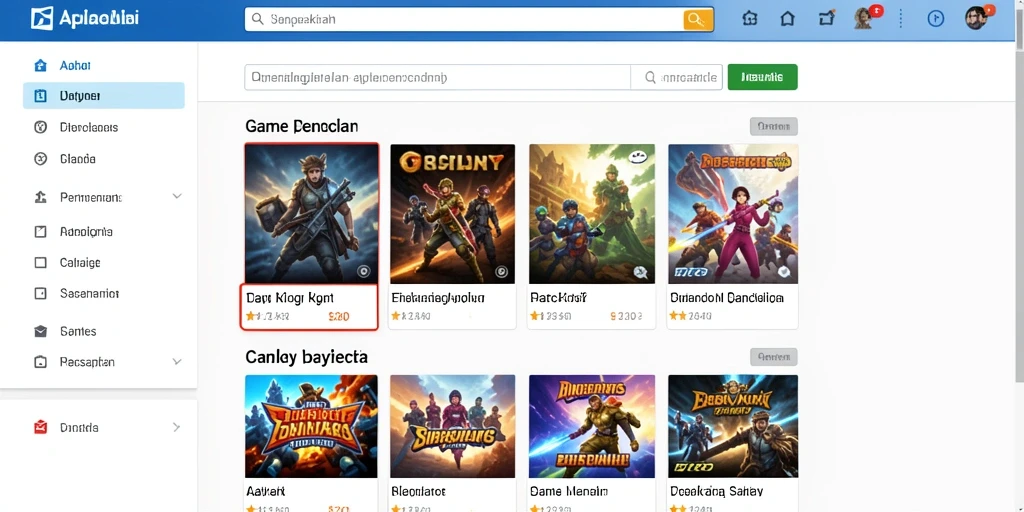Image resolution: width=1024 pixels, height=512 pixels.
Task: Click the orange search button in top bar
Action: click(697, 20)
